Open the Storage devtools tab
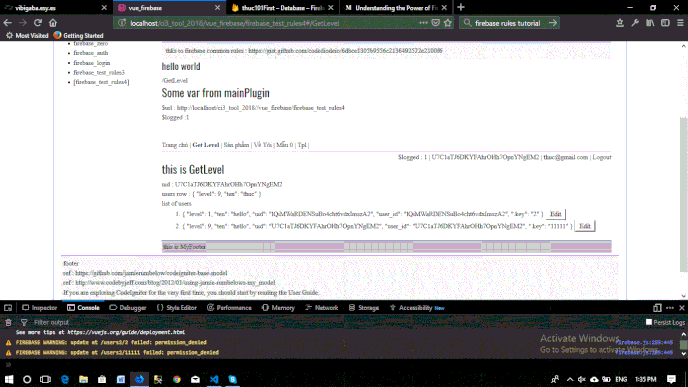This screenshot has width=688, height=387. (364, 308)
